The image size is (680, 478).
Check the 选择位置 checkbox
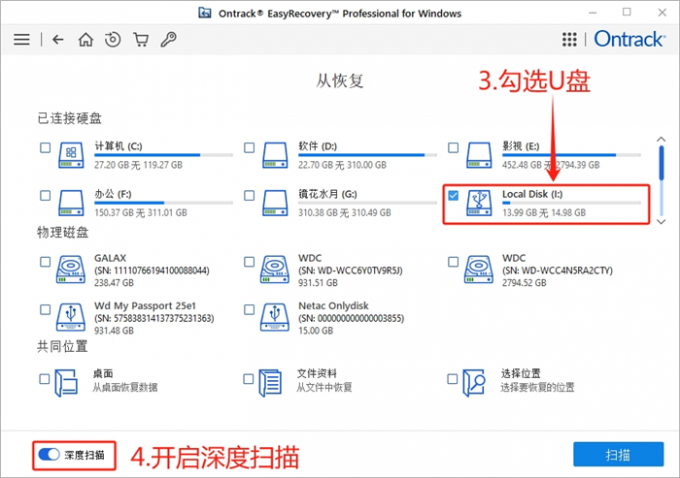click(452, 379)
